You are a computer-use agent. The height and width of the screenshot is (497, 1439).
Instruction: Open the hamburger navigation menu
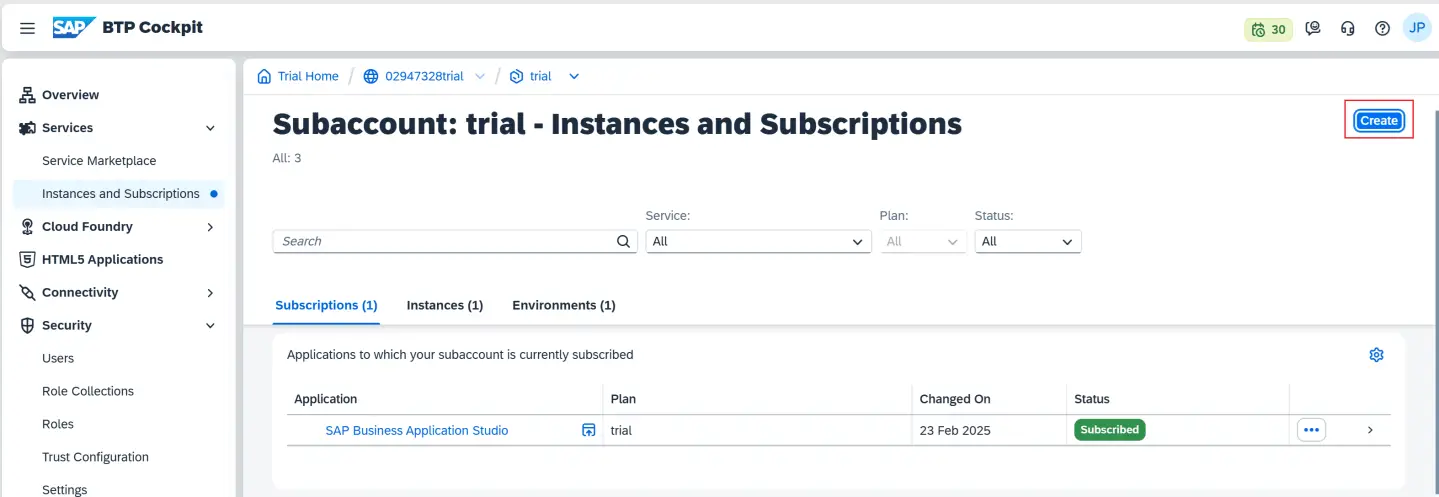(28, 28)
